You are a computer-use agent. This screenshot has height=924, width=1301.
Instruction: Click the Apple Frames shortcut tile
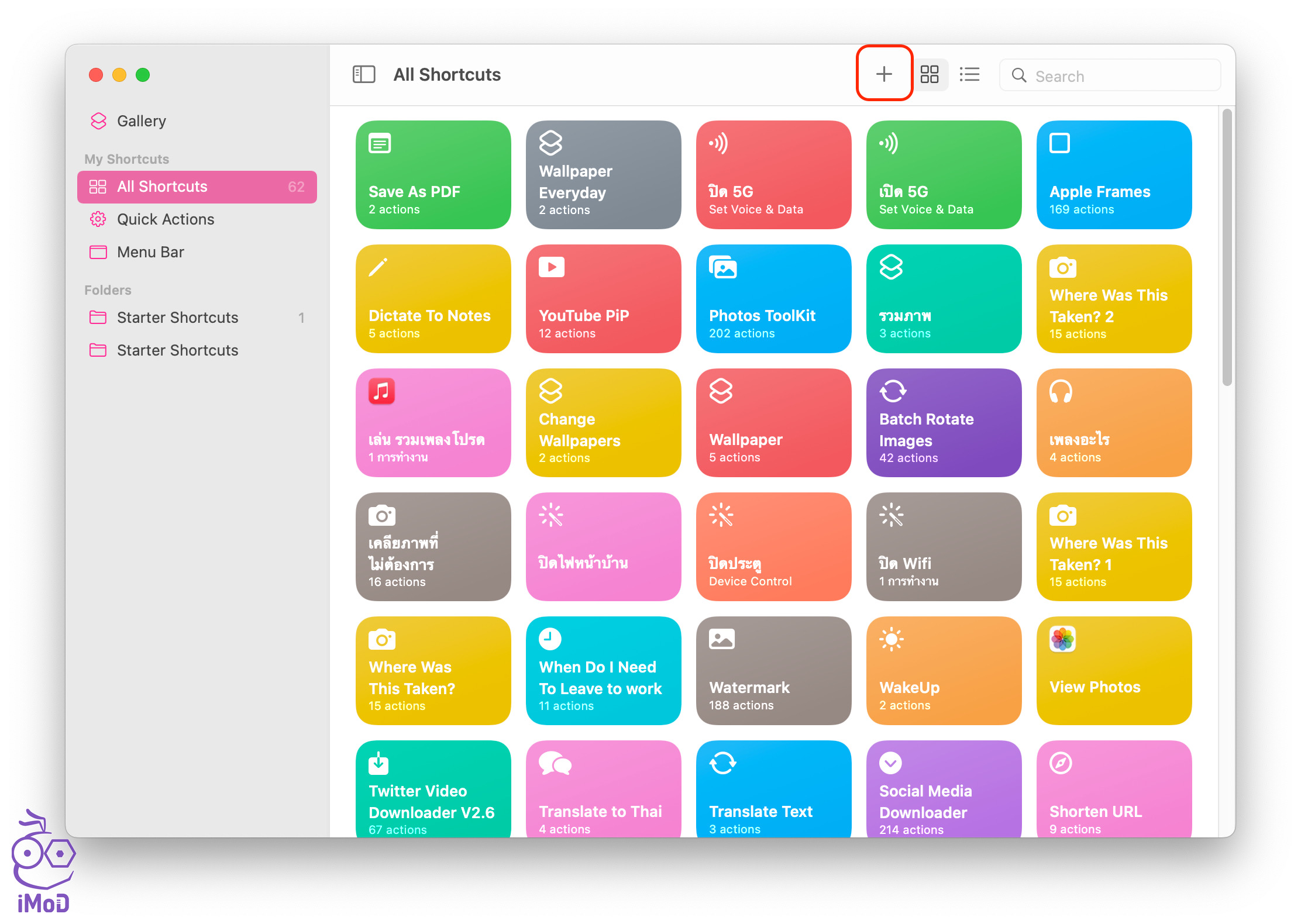[1113, 174]
